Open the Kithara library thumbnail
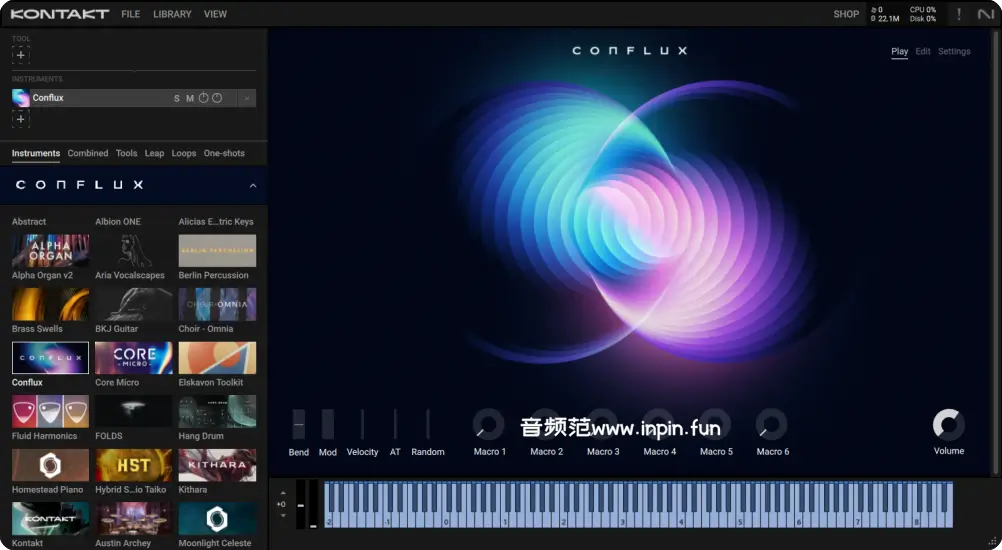The width and height of the screenshot is (1002, 550). [x=217, y=465]
